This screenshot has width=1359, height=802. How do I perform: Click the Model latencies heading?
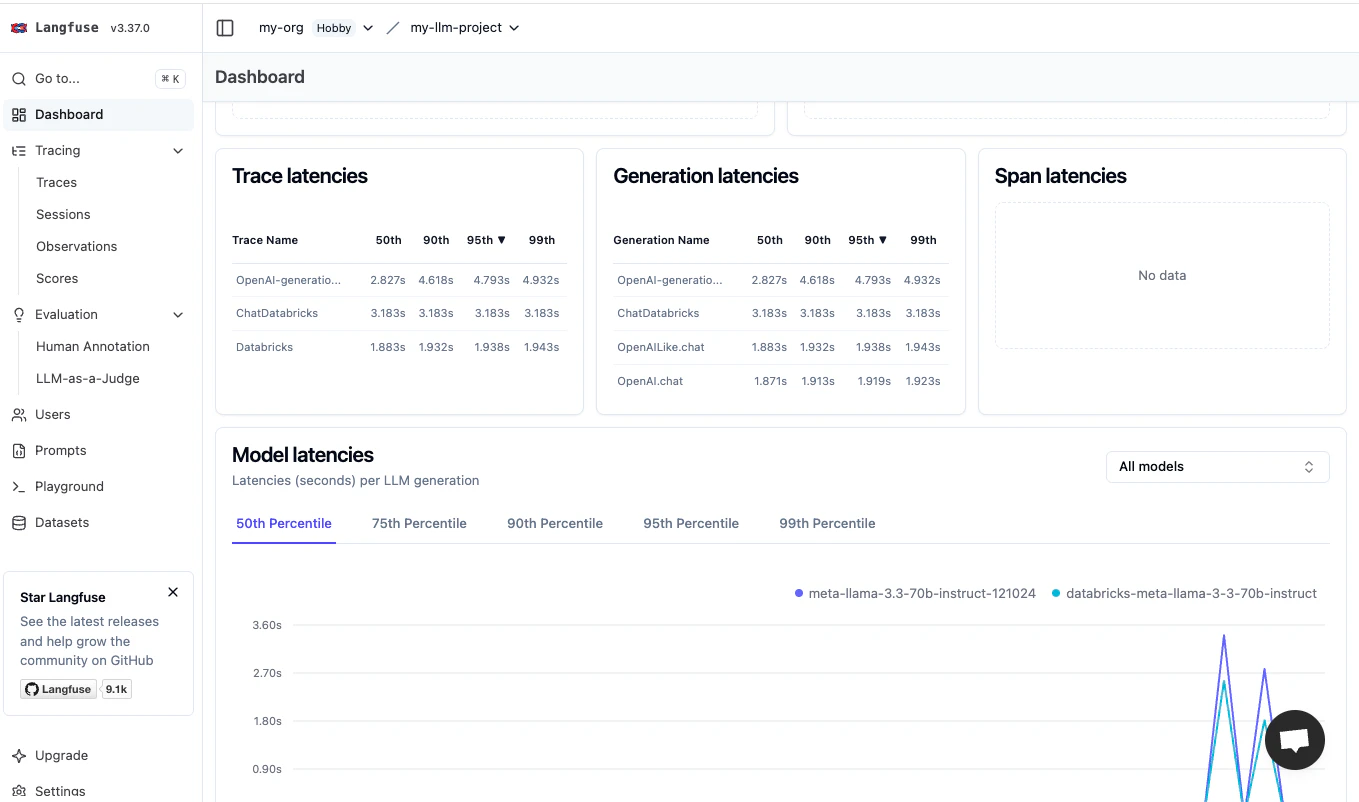[303, 455]
